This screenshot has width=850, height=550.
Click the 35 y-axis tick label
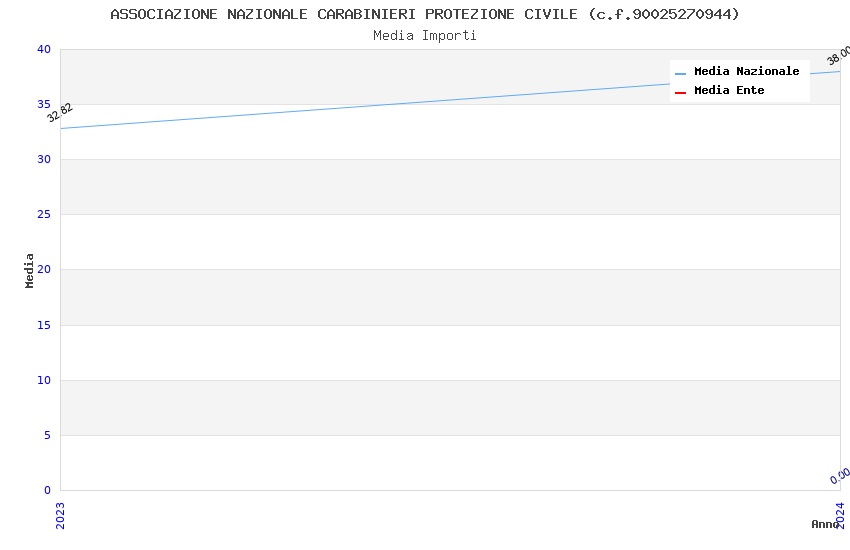(43, 105)
